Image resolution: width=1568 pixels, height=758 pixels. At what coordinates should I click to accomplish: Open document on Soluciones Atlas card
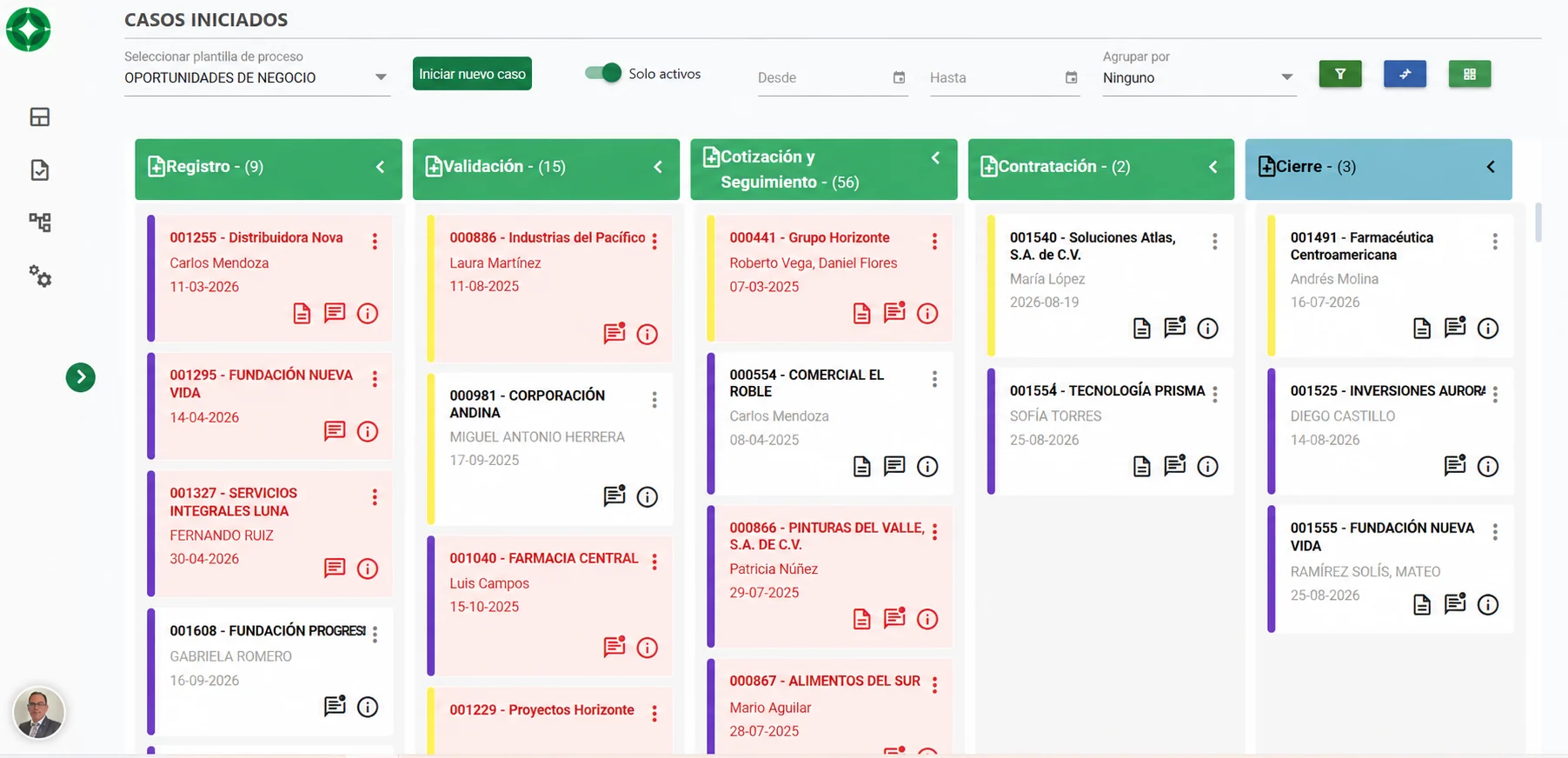click(1142, 328)
